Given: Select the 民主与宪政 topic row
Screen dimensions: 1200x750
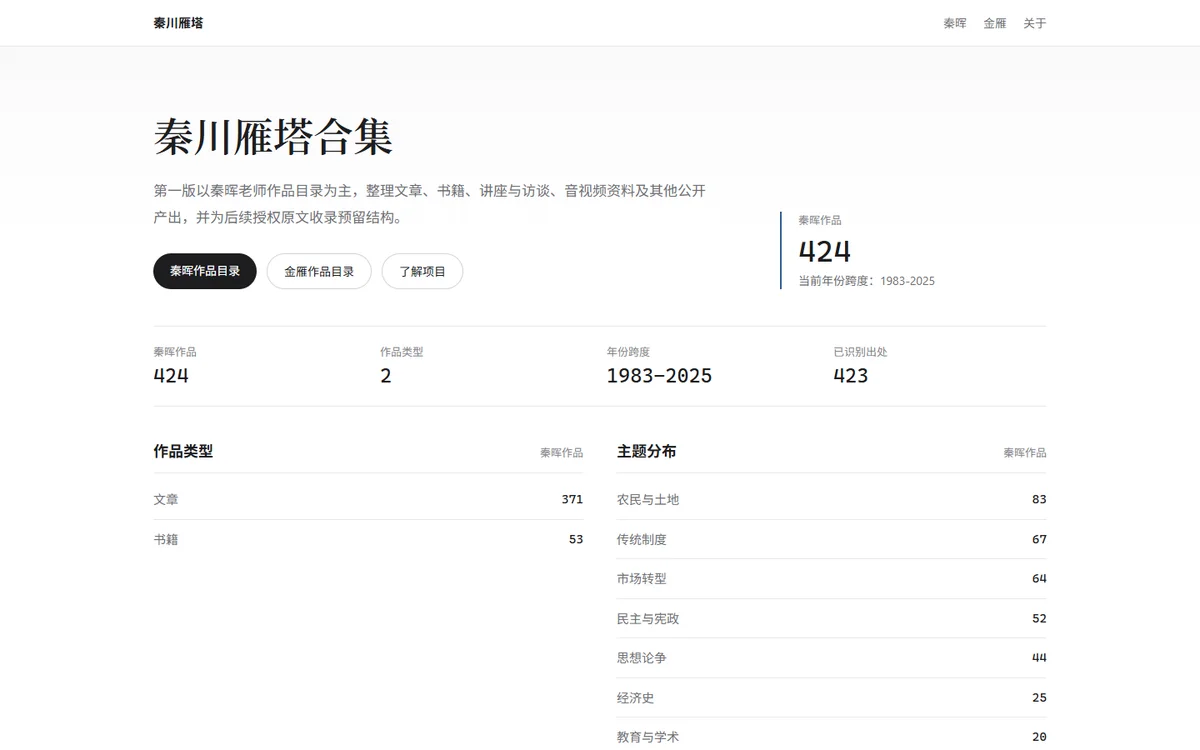Looking at the screenshot, I should coord(832,618).
